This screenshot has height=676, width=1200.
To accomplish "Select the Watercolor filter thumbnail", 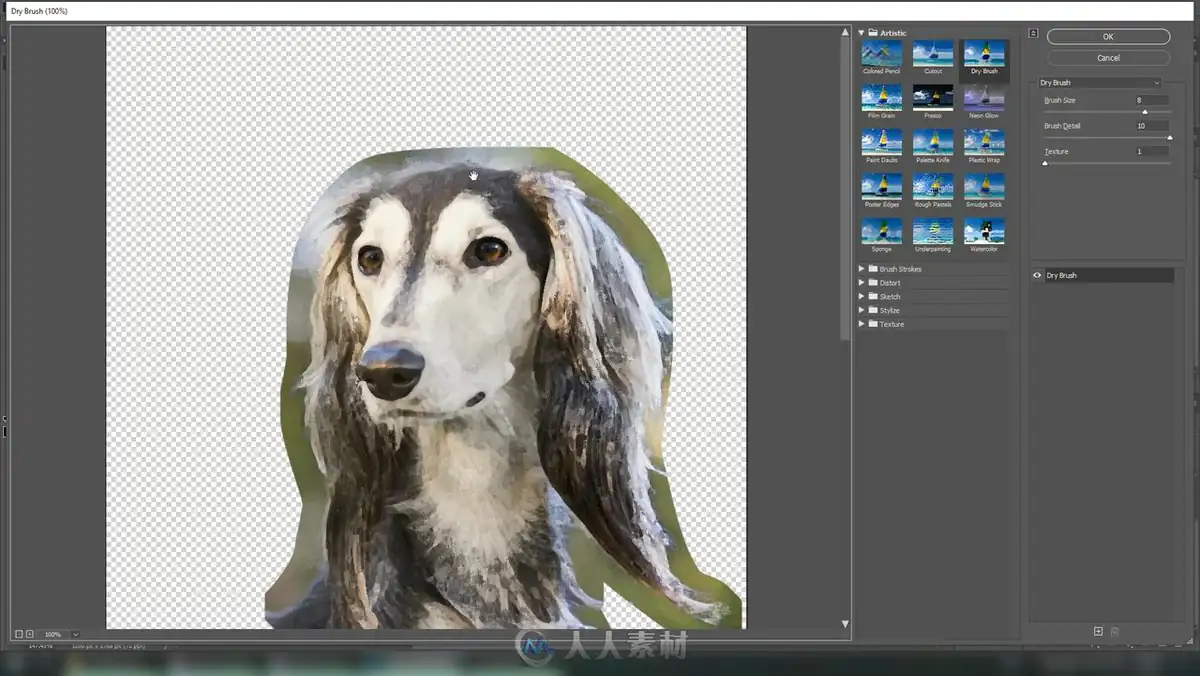I will pos(984,231).
